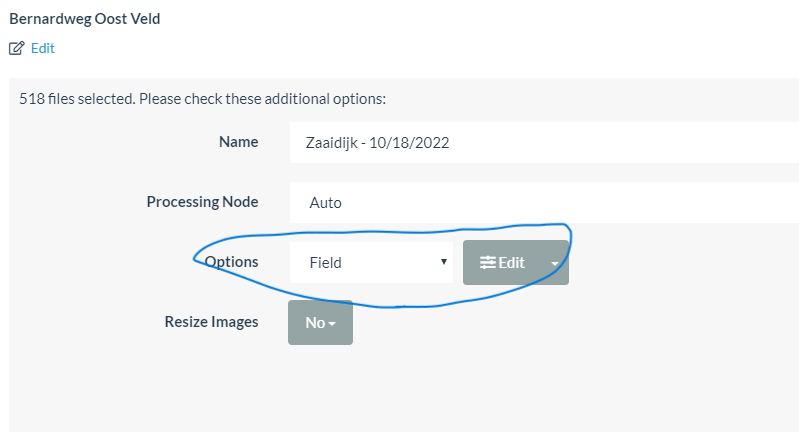Click the Bernardweg Oost Veld project title
The height and width of the screenshot is (432, 799).
point(84,19)
